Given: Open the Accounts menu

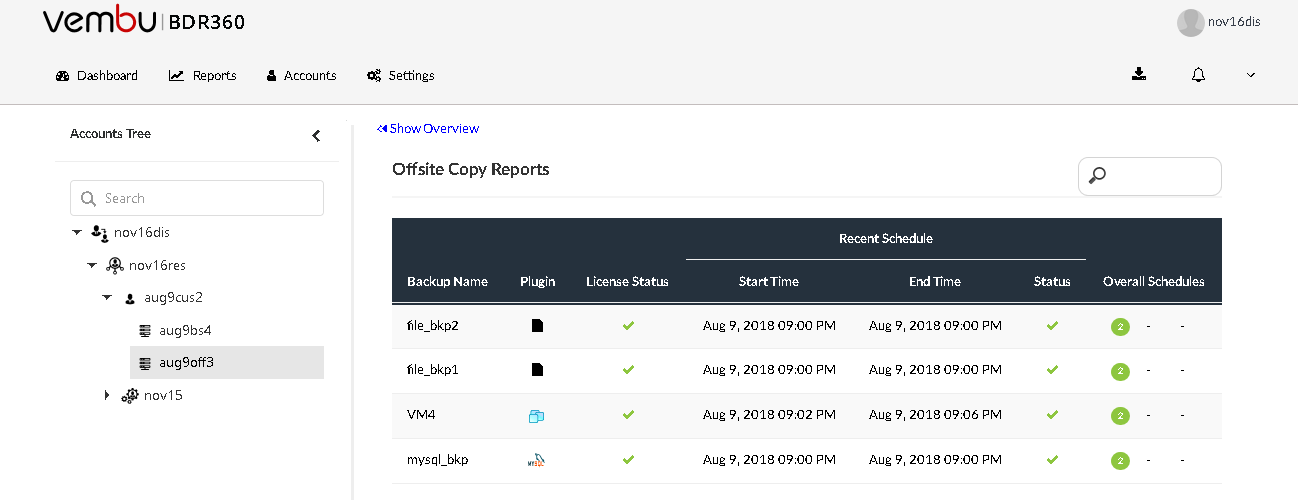Looking at the screenshot, I should click(x=301, y=75).
